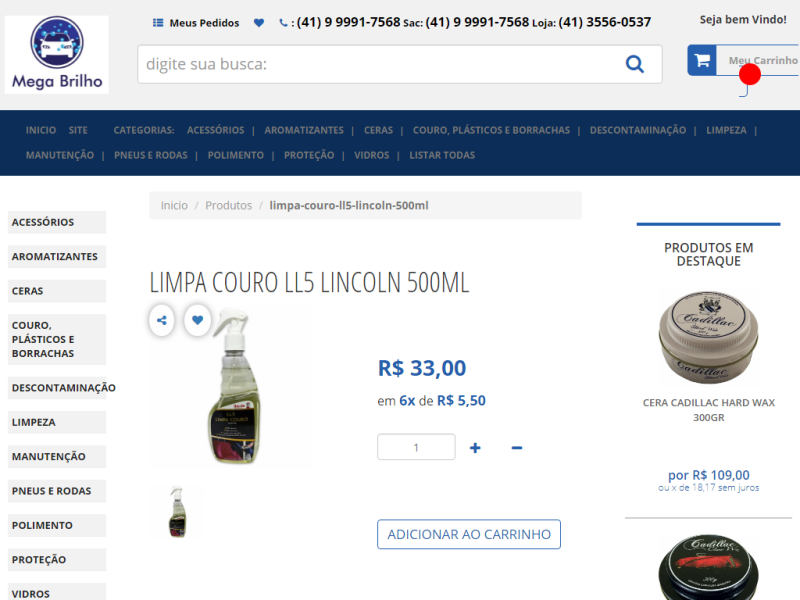
Task: Open CERAS in the top navigation
Action: tap(378, 130)
